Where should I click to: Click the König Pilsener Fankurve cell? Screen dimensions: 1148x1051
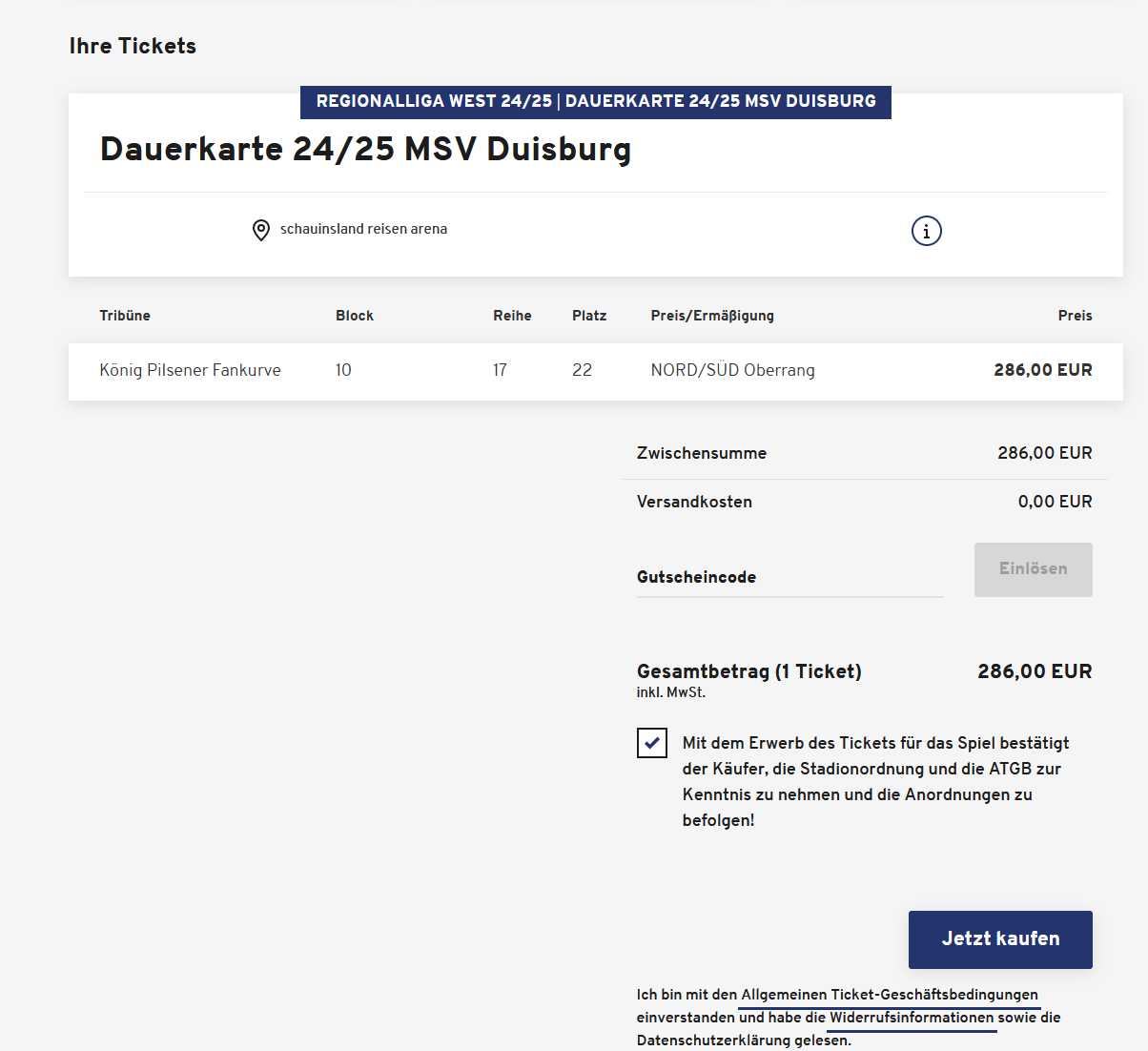click(x=190, y=370)
